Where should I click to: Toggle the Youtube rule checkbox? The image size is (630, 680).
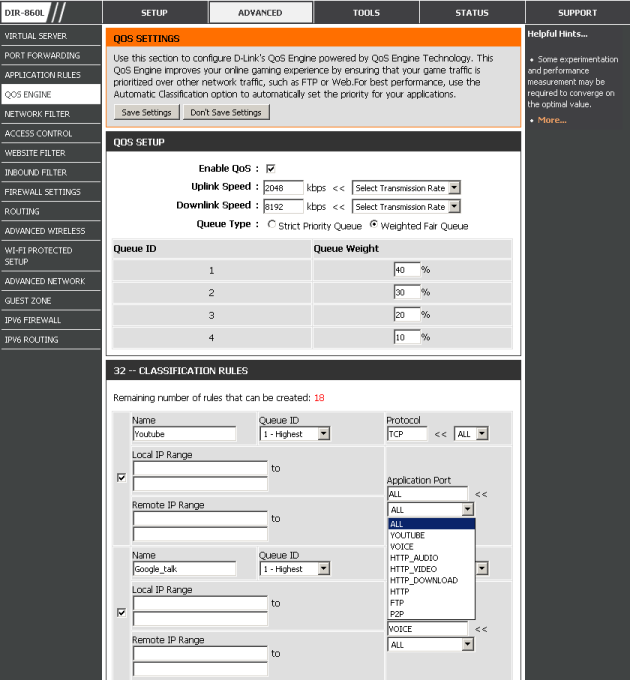point(121,477)
